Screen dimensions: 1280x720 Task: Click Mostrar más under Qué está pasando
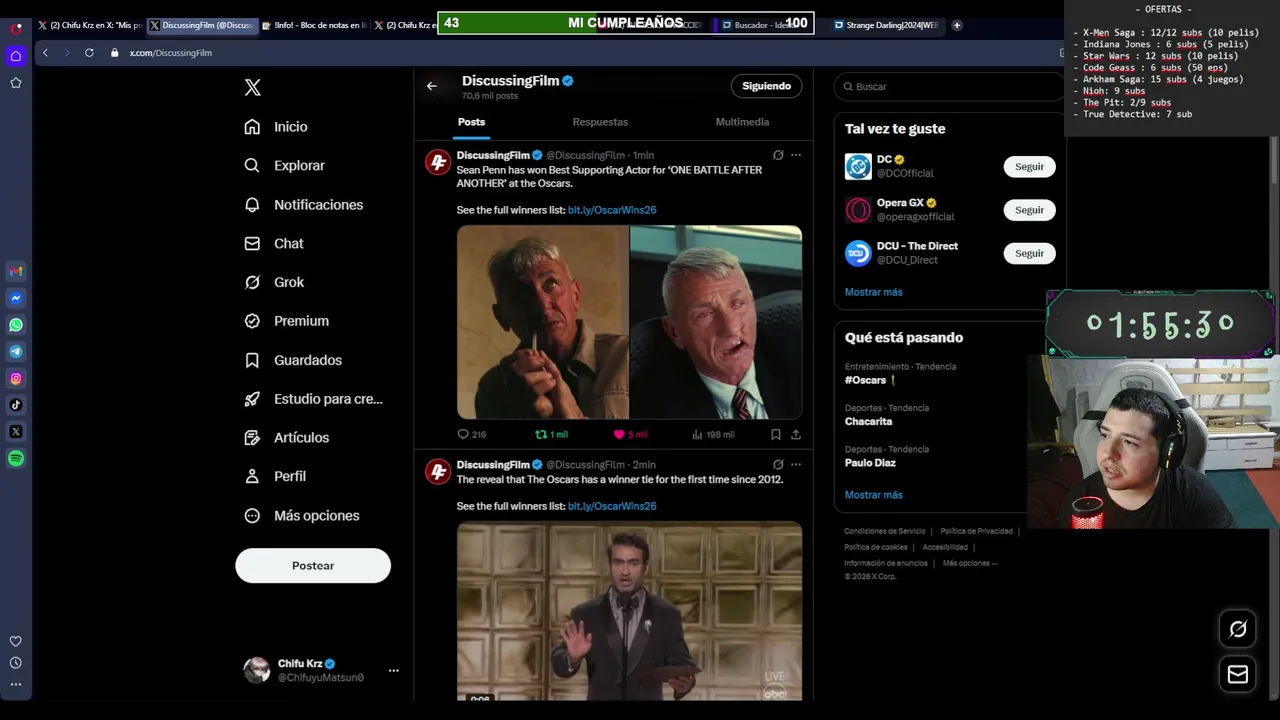(x=873, y=495)
